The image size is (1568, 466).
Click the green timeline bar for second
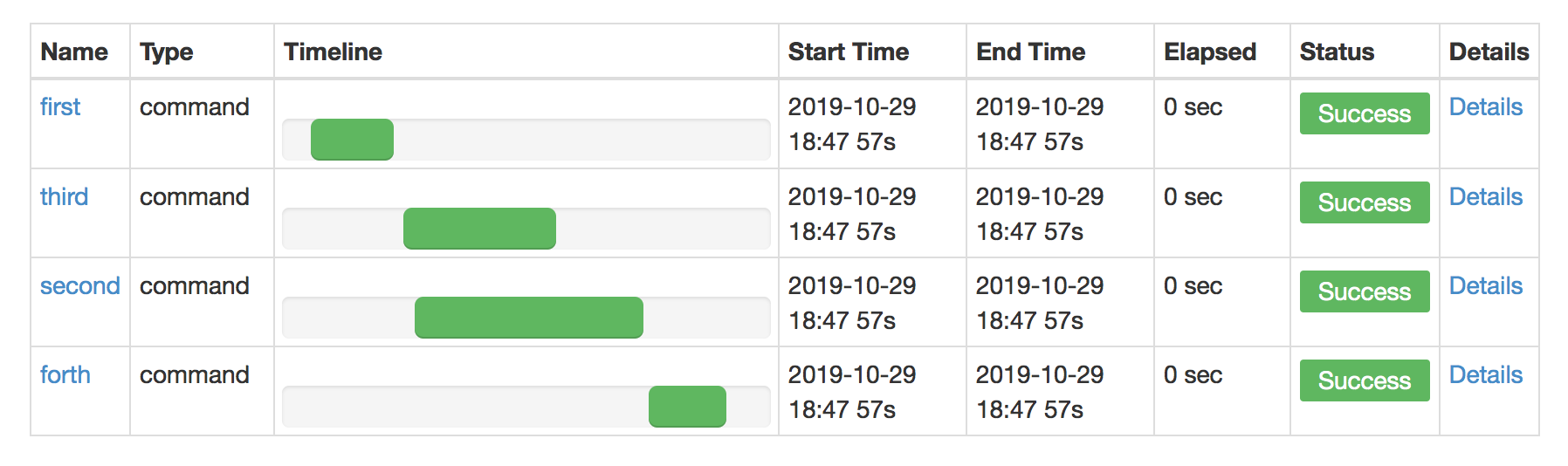pos(528,318)
